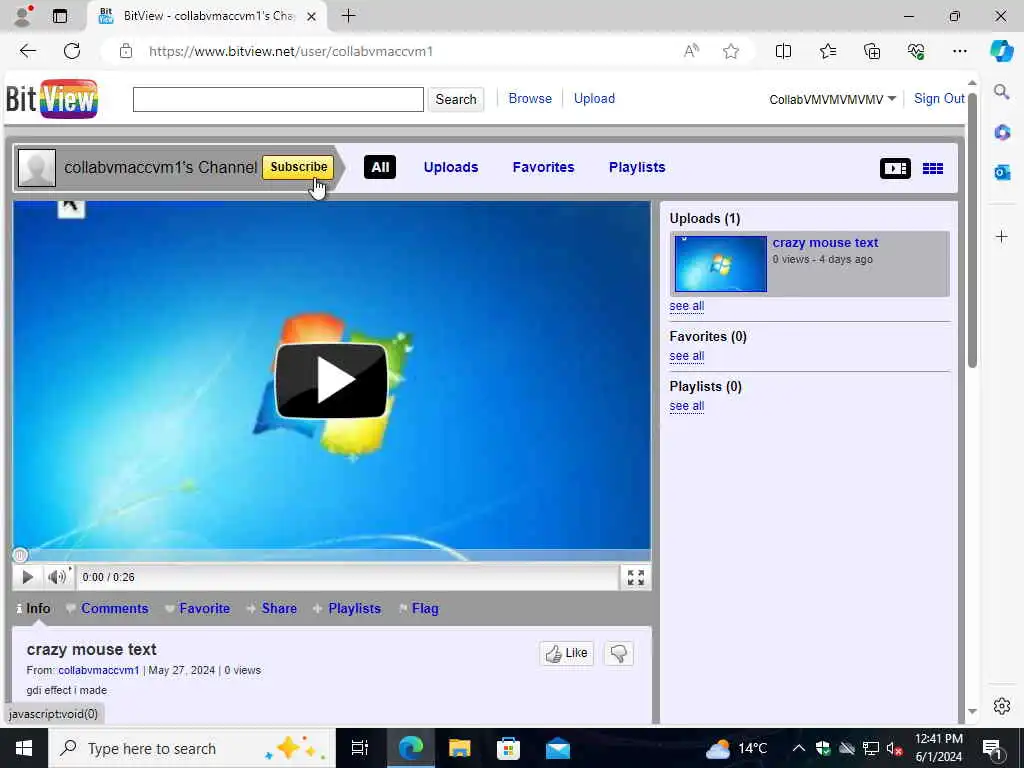The image size is (1024, 768).
Task: Open split screen icon
Action: [x=783, y=51]
